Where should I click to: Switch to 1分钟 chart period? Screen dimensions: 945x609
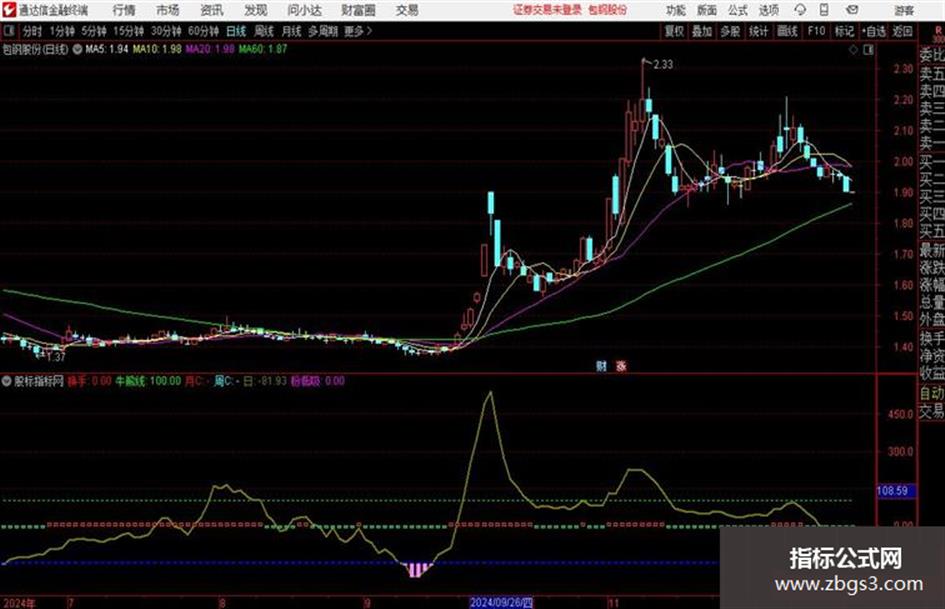click(61, 31)
